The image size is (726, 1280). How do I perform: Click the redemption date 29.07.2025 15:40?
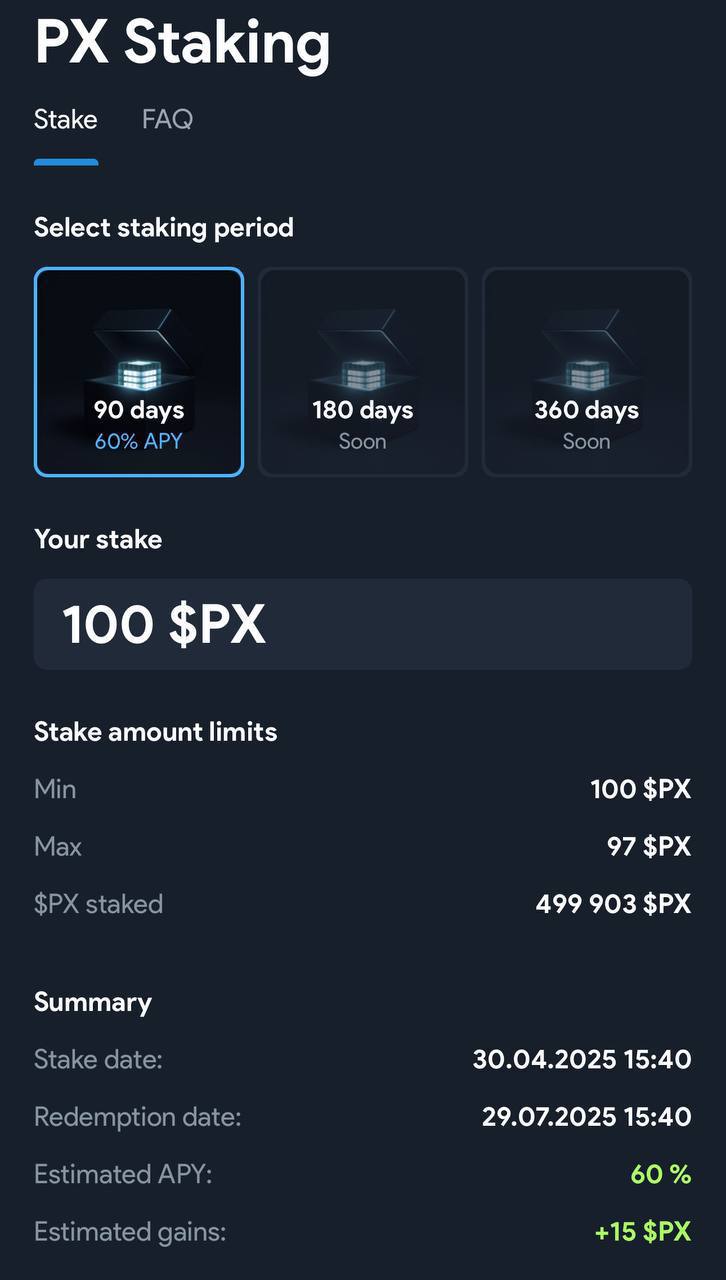(x=586, y=1117)
